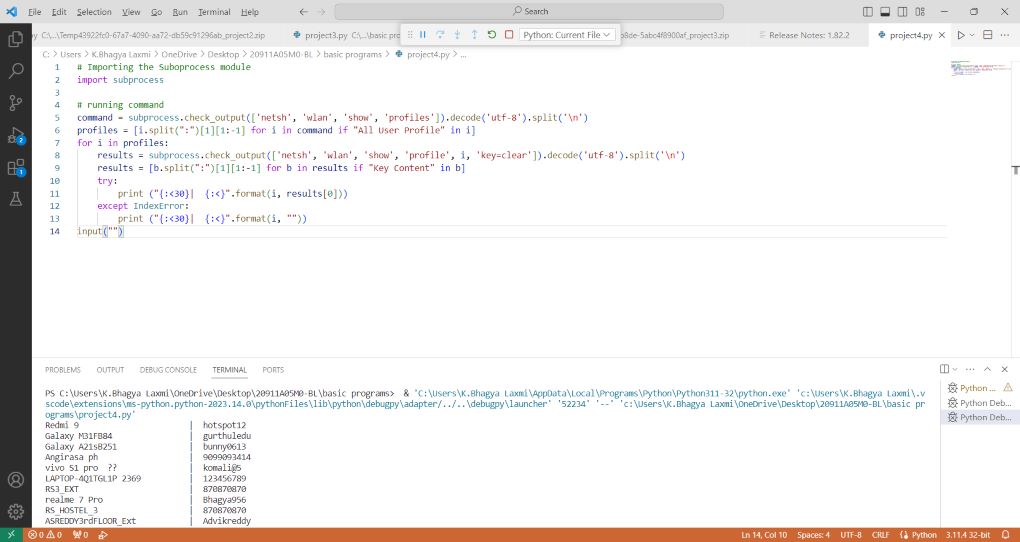
Task: Switch to the PORTS panel tab
Action: 273,370
